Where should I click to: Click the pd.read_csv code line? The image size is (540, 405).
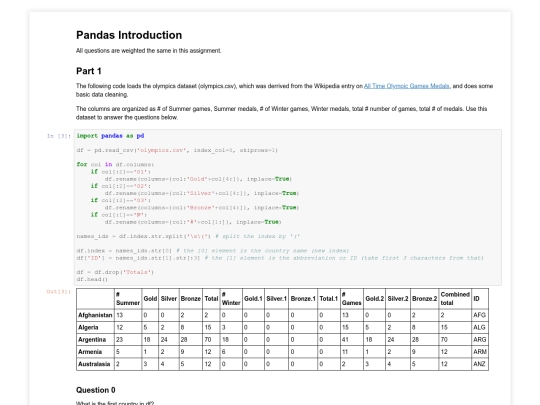tap(177, 150)
